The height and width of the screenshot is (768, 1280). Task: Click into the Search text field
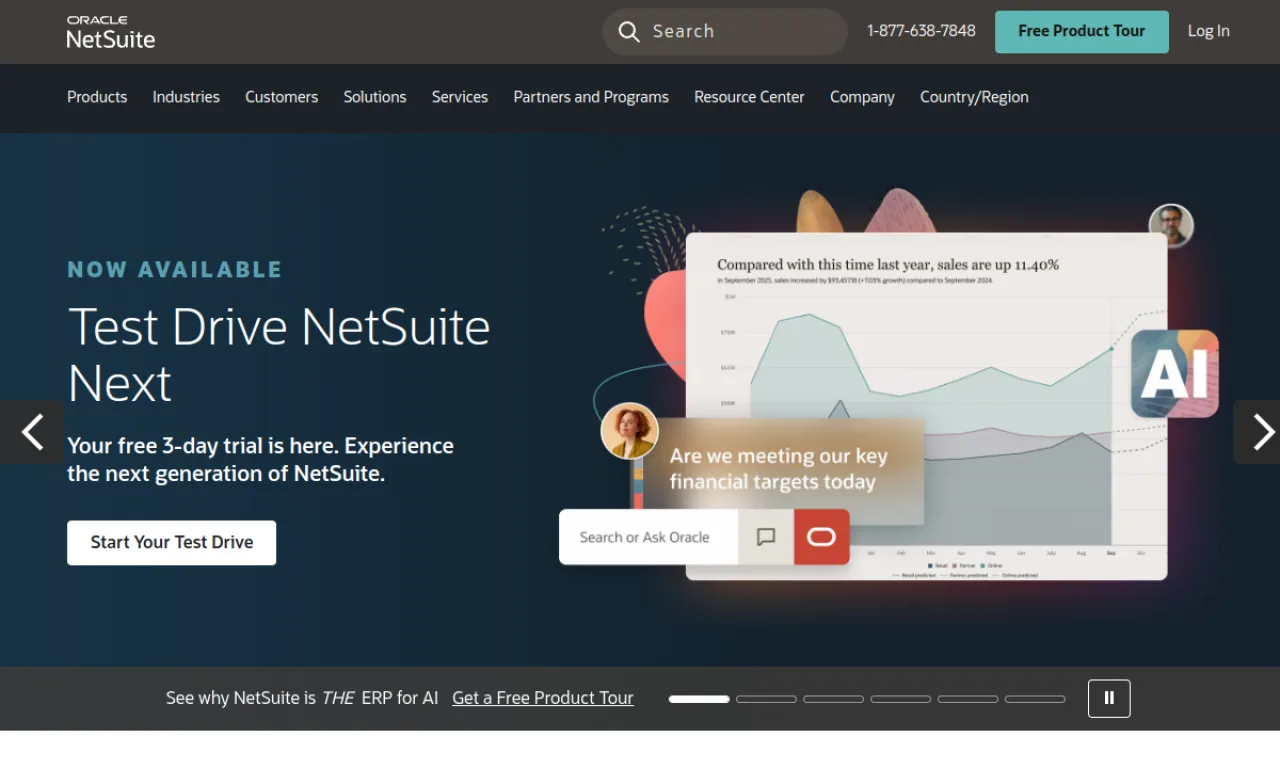pyautogui.click(x=725, y=32)
